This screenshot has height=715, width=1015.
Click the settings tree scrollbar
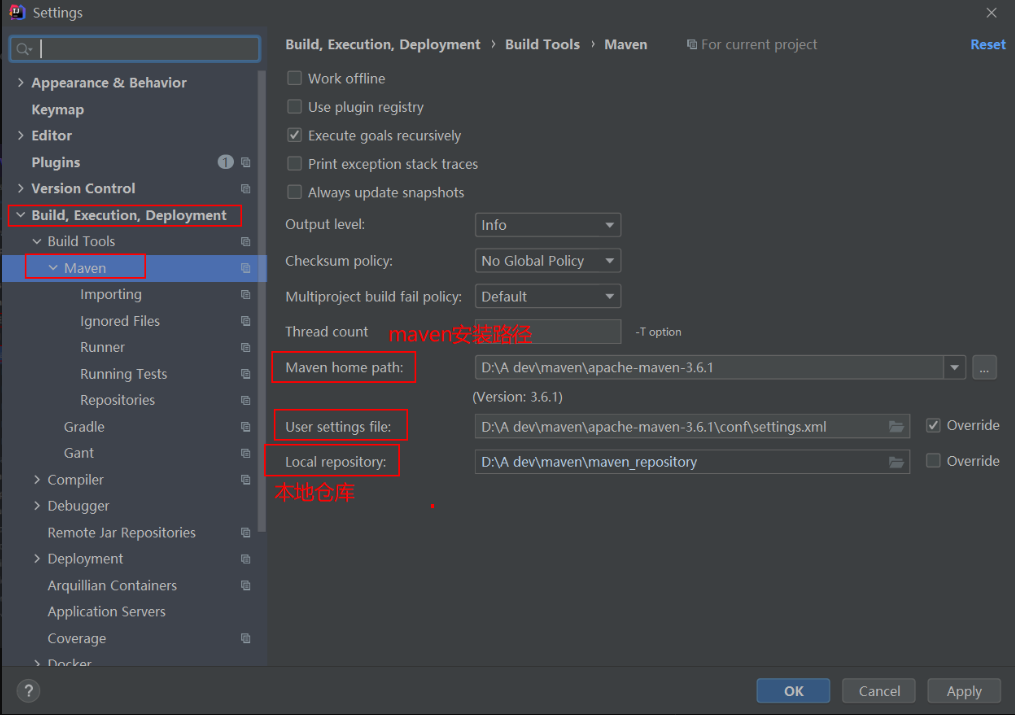click(x=262, y=300)
